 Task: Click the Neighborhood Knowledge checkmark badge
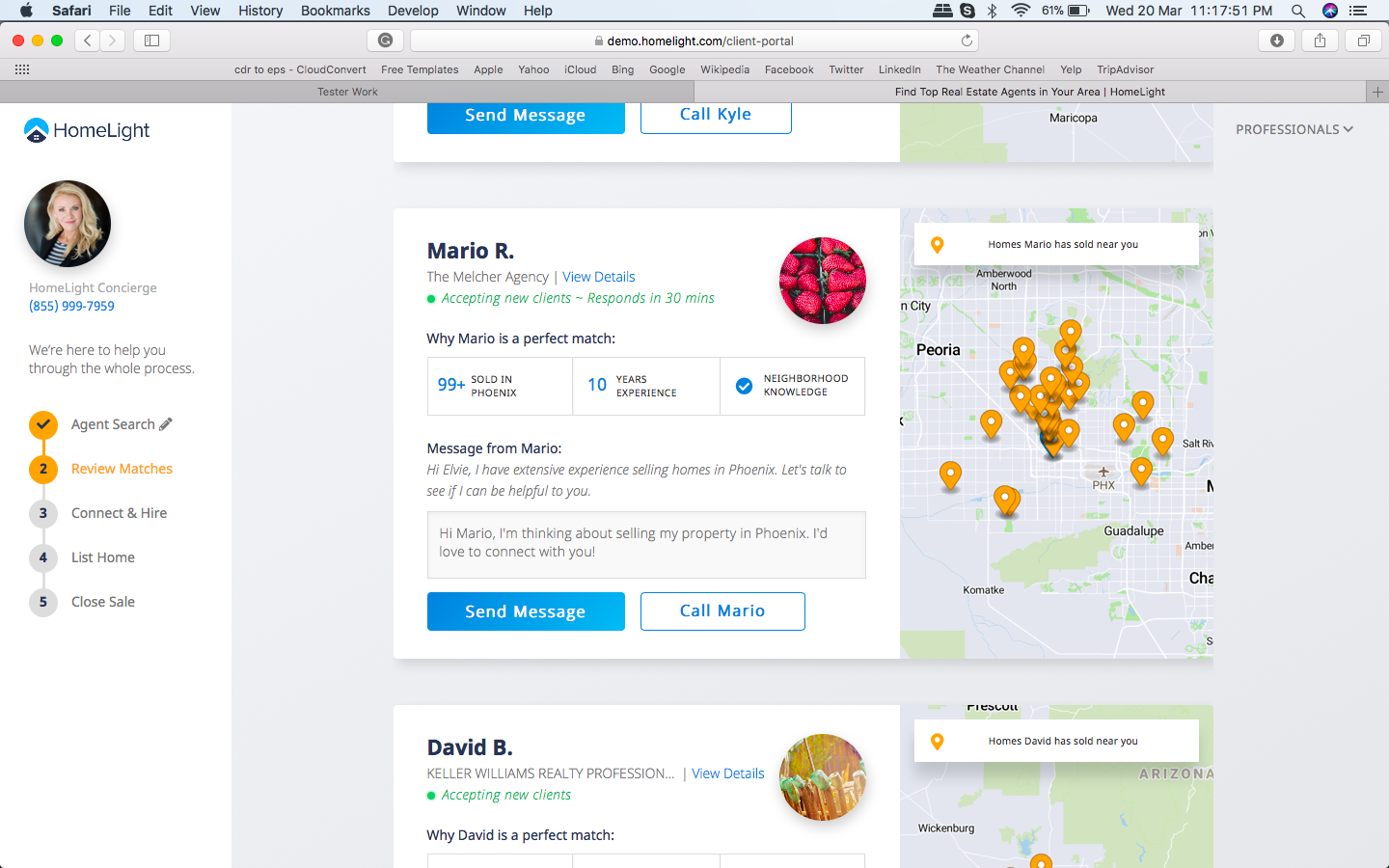[744, 386]
